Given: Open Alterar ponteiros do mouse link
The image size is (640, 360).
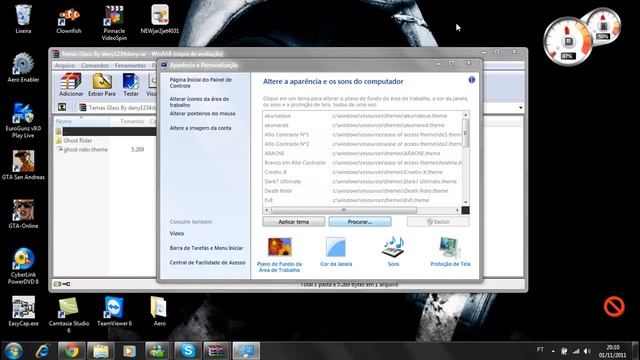Looking at the screenshot, I should [x=202, y=113].
